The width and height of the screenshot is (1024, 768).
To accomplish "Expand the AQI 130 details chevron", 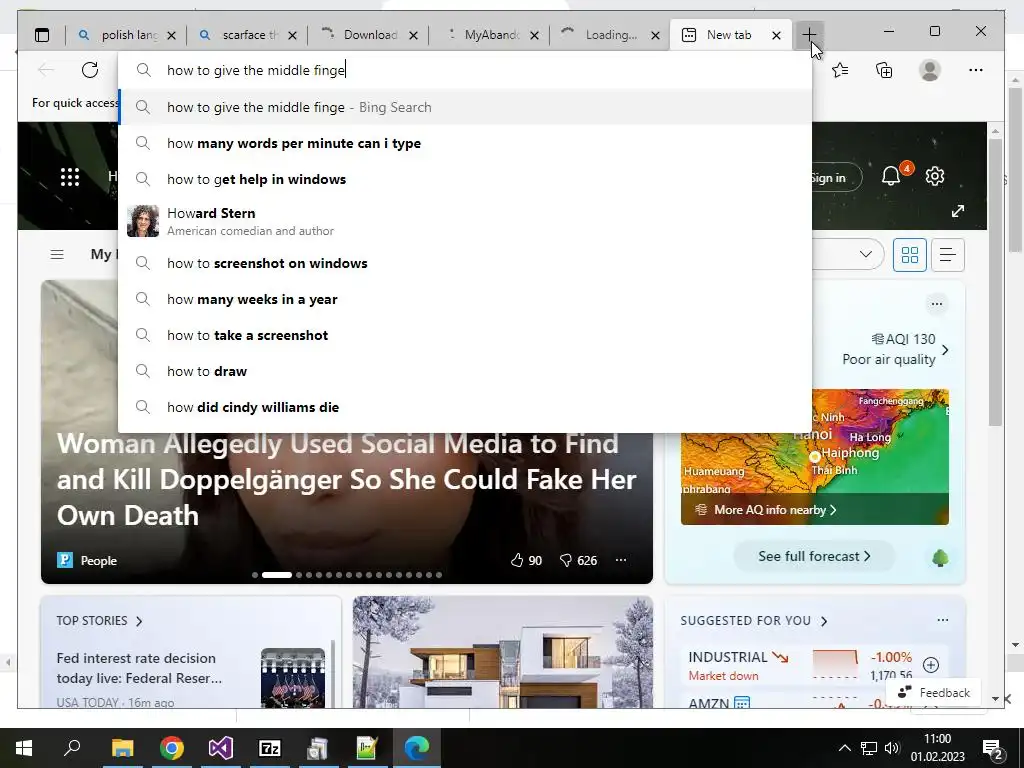I will pyautogui.click(x=945, y=350).
